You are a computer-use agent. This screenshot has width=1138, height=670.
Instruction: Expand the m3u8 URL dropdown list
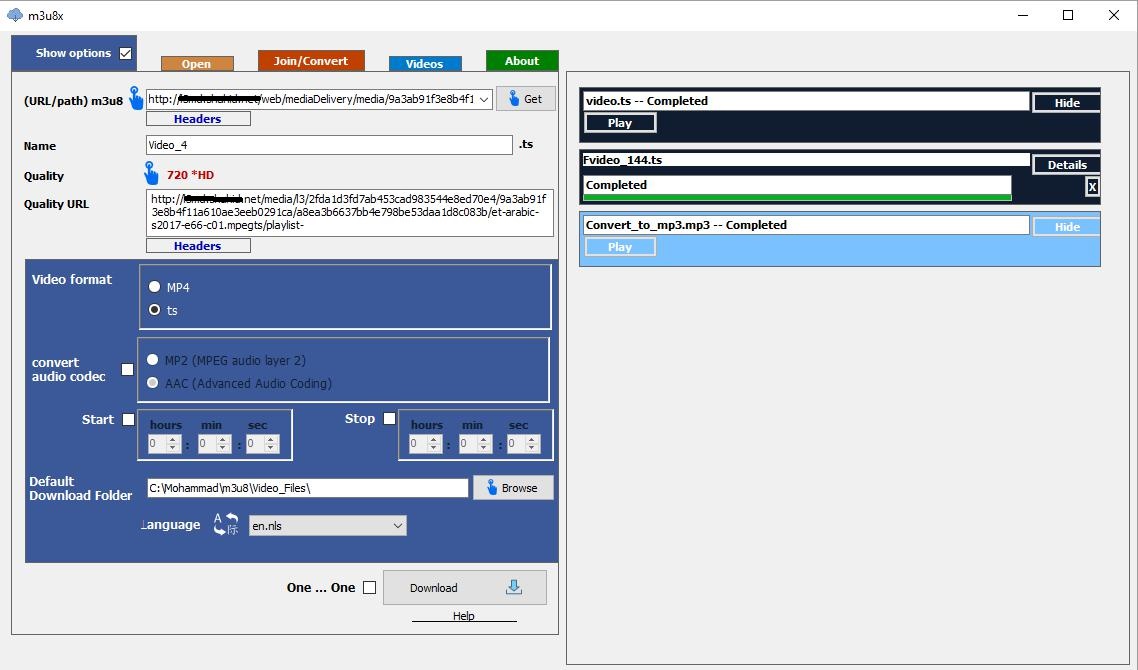pyautogui.click(x=485, y=99)
